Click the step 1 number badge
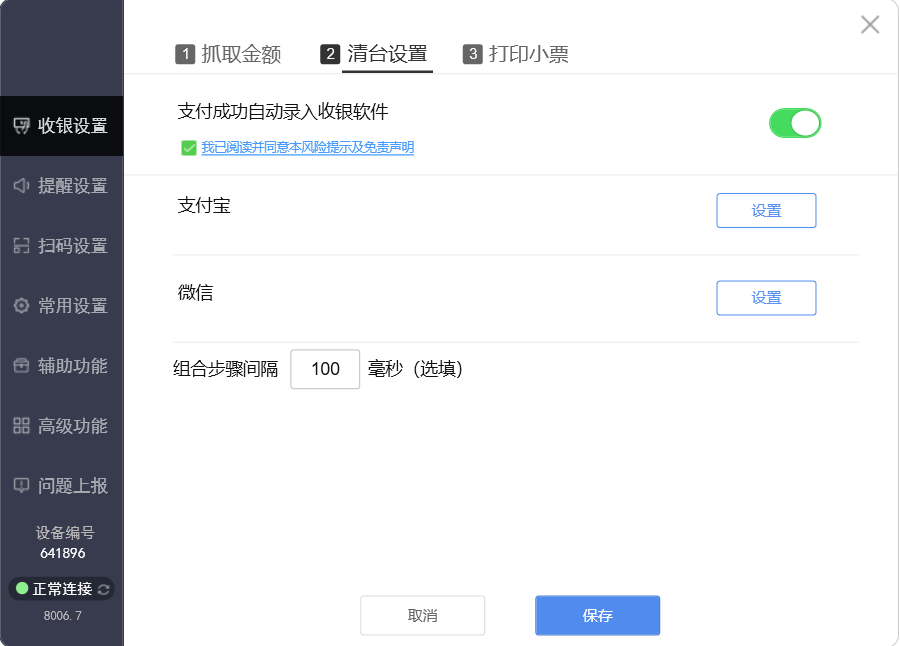The width and height of the screenshot is (900, 646). pos(185,54)
